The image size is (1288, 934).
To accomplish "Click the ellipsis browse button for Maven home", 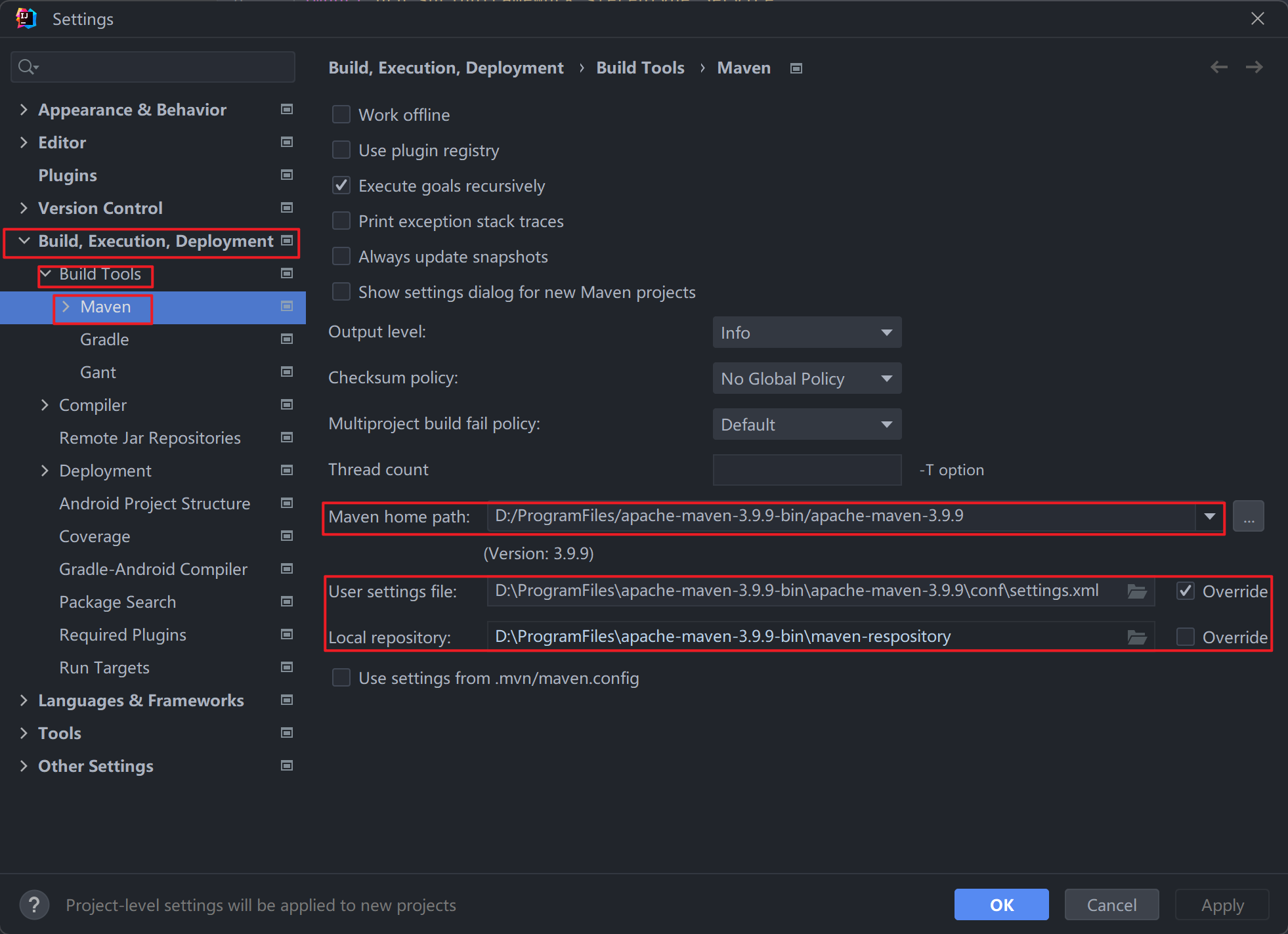I will (x=1248, y=517).
